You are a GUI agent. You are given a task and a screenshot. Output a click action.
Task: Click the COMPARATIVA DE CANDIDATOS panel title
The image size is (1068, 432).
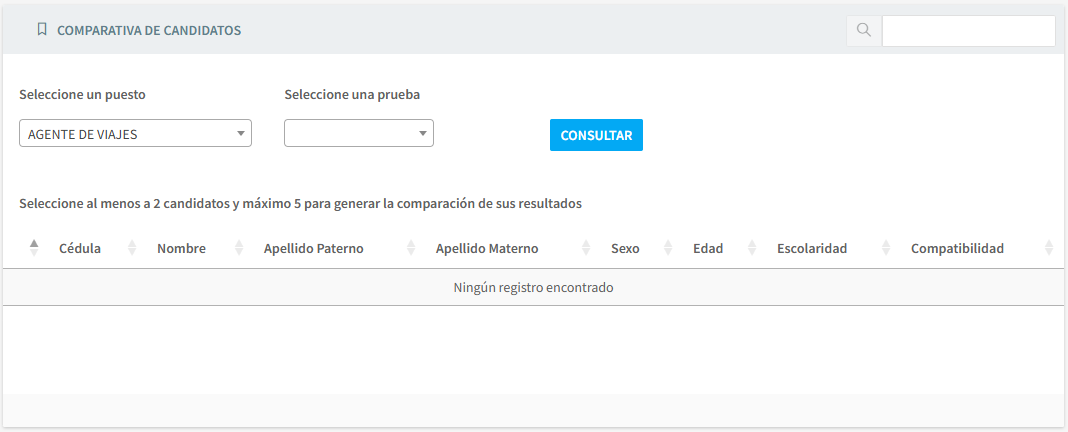click(x=149, y=31)
